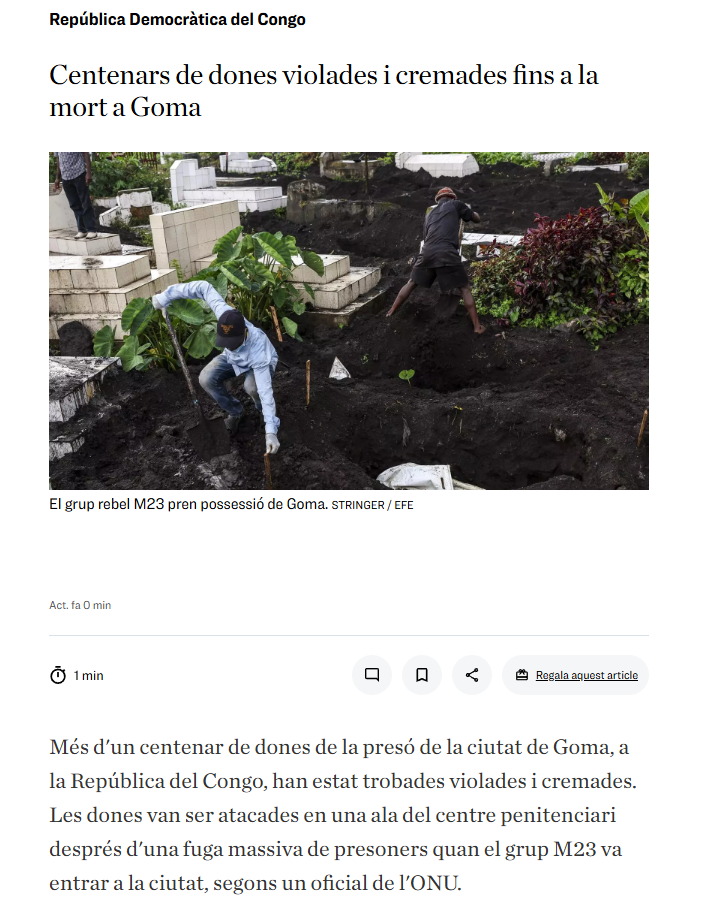Click the headline about Goma
711x908 pixels.
pyautogui.click(x=324, y=91)
